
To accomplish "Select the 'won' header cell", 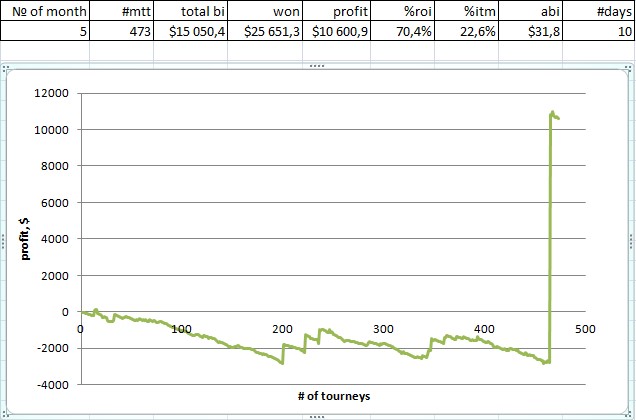I will click(265, 11).
